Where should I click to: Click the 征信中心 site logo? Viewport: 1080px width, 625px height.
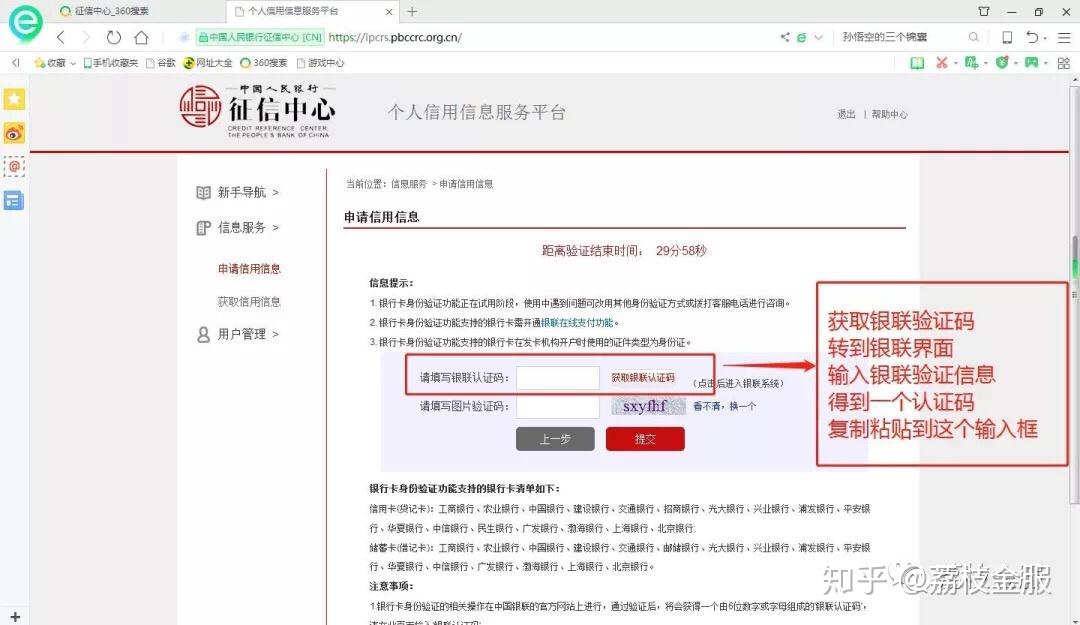(x=258, y=111)
